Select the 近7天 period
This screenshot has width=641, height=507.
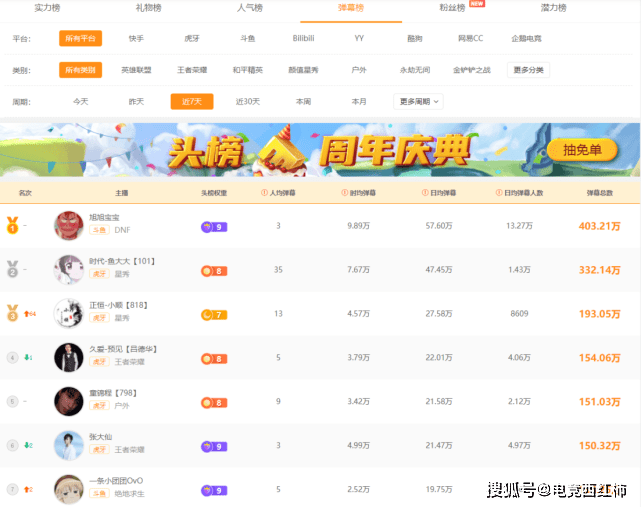tap(192, 101)
